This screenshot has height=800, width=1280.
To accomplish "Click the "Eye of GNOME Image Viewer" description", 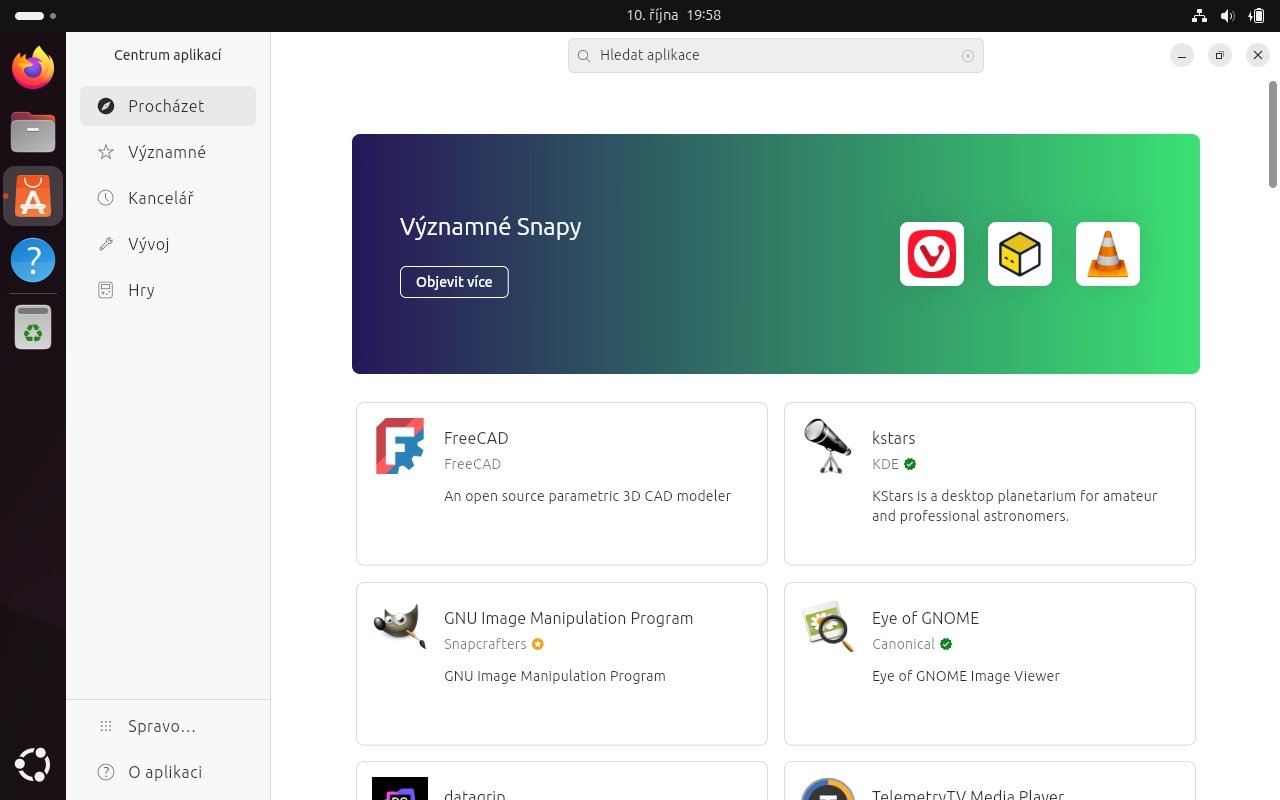I will pos(966,676).
